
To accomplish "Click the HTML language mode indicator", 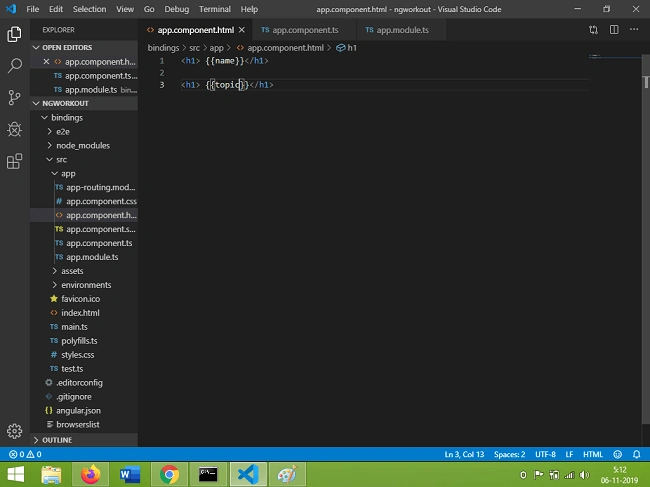I will pyautogui.click(x=593, y=454).
